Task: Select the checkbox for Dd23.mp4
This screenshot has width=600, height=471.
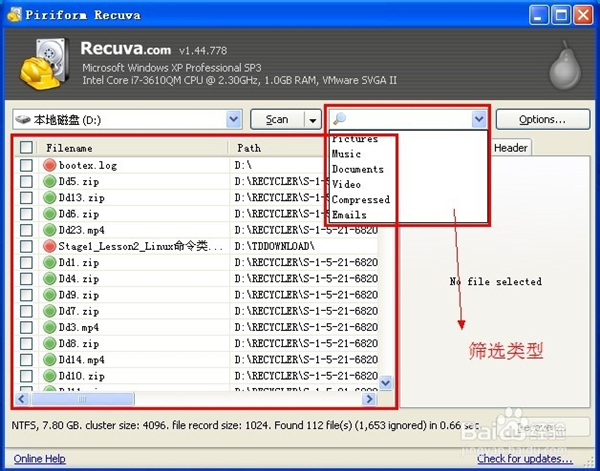Action: coord(26,230)
